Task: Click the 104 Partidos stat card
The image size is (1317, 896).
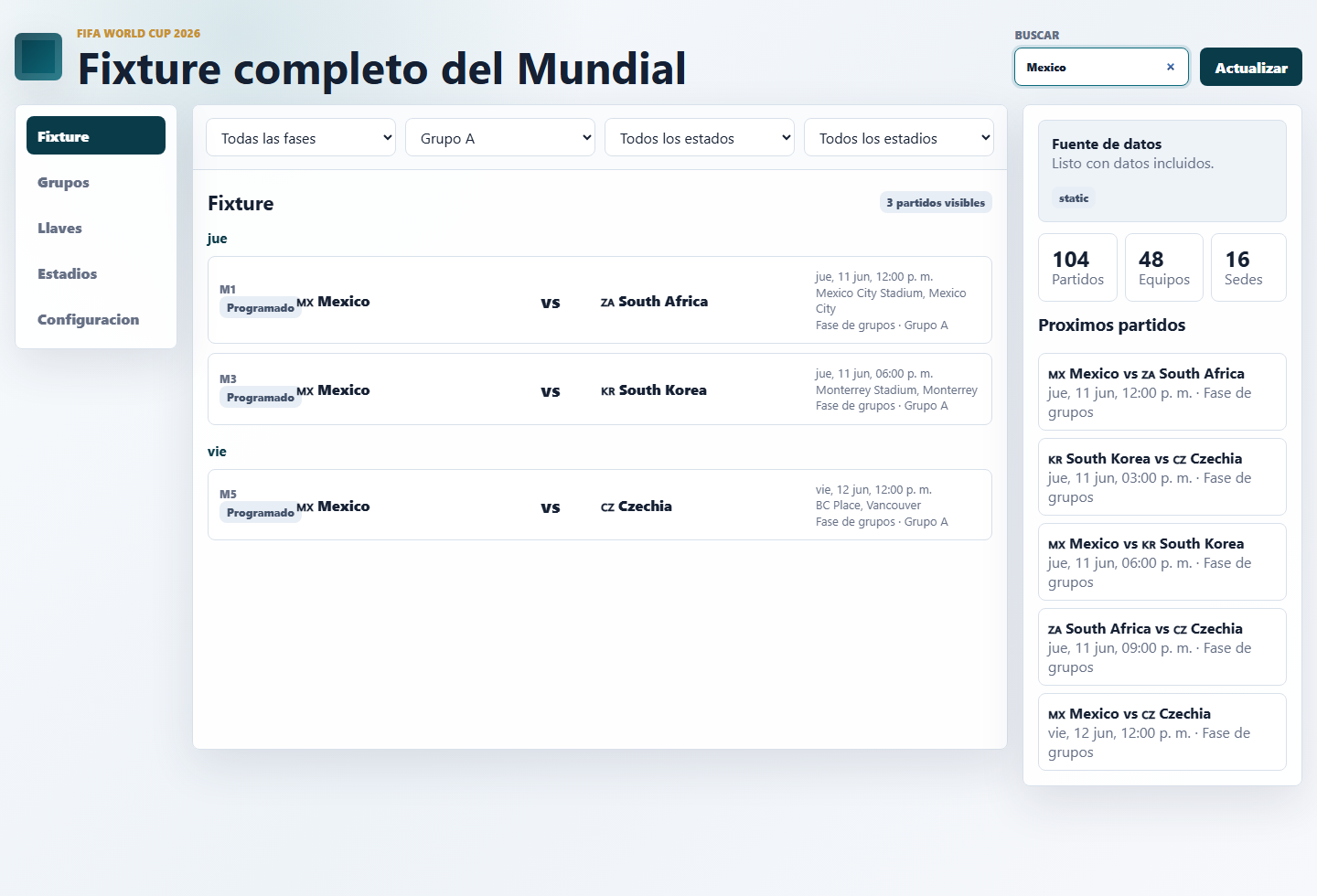Action: (1077, 267)
